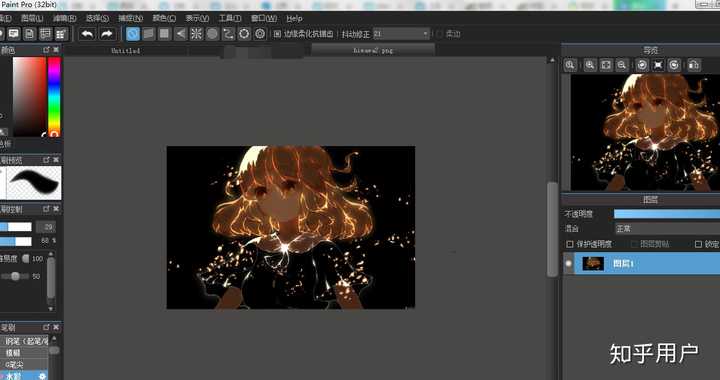Click the zoom out icon in navigator
The image size is (720, 380).
(622, 65)
